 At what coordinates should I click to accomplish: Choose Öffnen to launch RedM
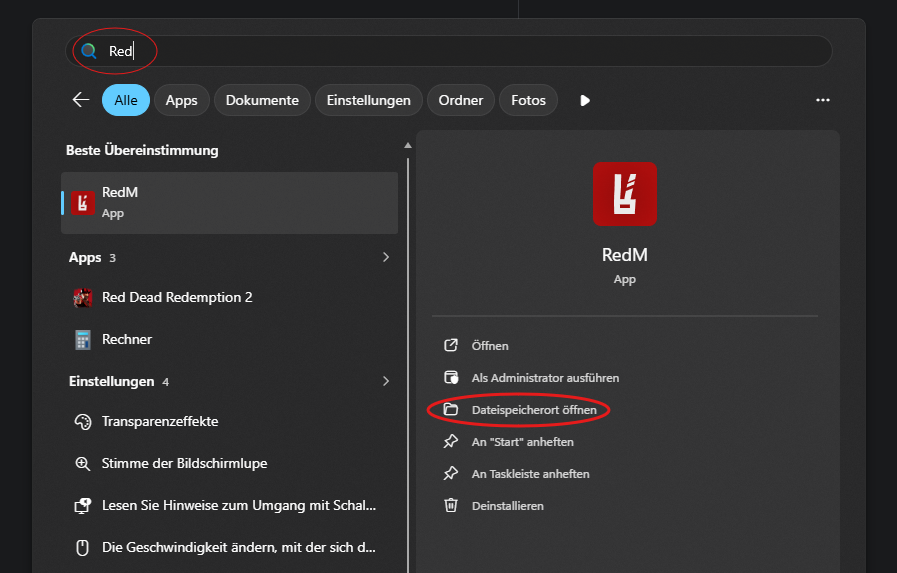click(x=490, y=345)
